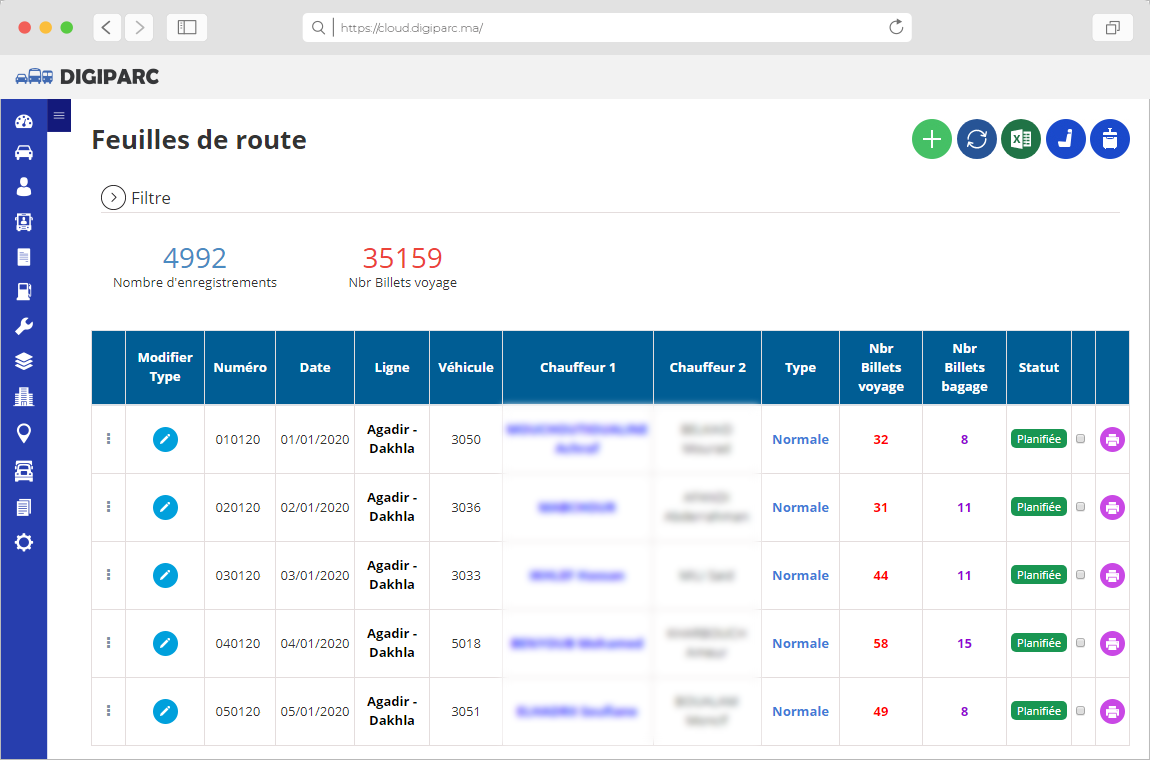Check the checkbox on row 010120
1150x760 pixels.
click(x=1083, y=439)
